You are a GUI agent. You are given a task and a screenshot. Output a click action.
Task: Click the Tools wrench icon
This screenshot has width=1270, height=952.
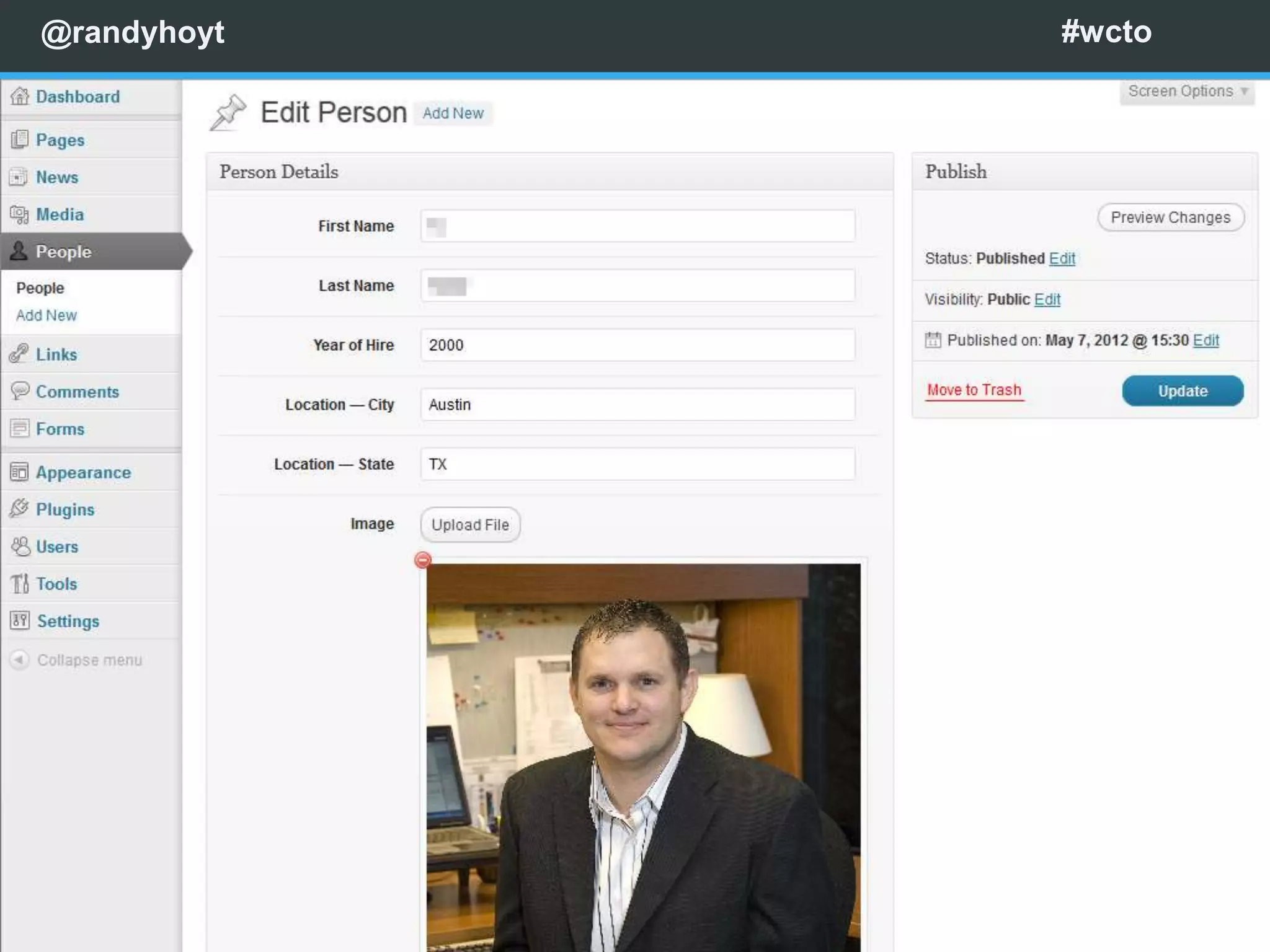click(x=20, y=583)
